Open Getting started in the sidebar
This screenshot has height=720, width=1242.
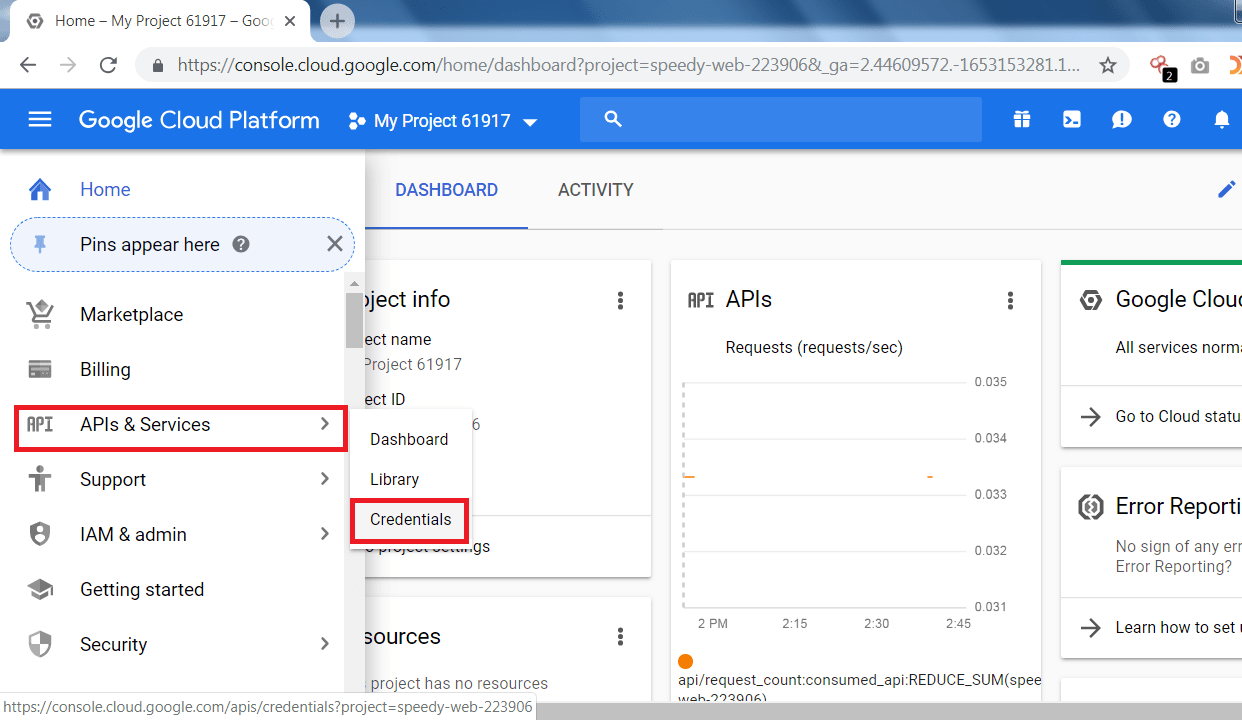pyautogui.click(x=142, y=589)
